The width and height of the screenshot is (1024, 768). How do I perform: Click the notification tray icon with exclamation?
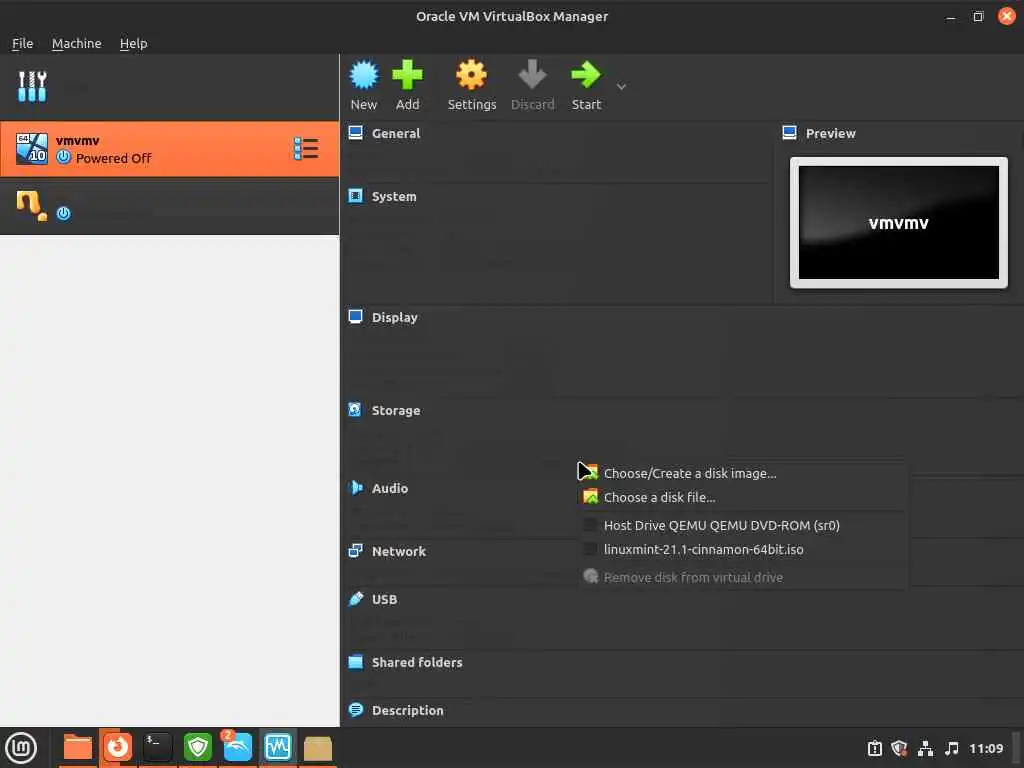pyautogui.click(x=874, y=748)
